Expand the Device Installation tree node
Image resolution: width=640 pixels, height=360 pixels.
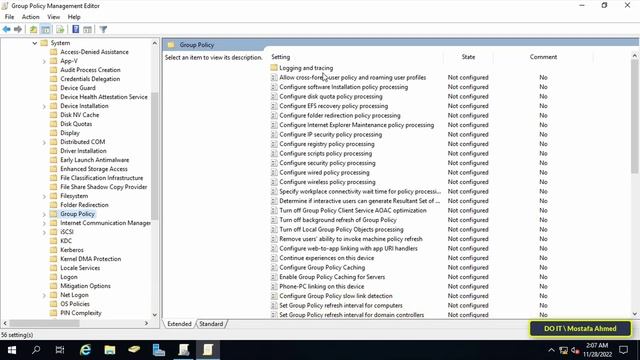pos(44,106)
